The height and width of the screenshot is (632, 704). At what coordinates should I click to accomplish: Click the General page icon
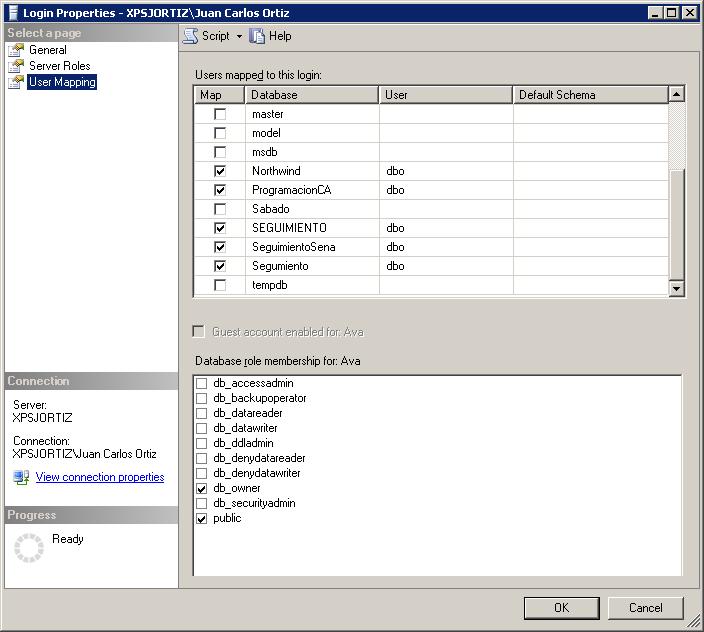(16, 50)
